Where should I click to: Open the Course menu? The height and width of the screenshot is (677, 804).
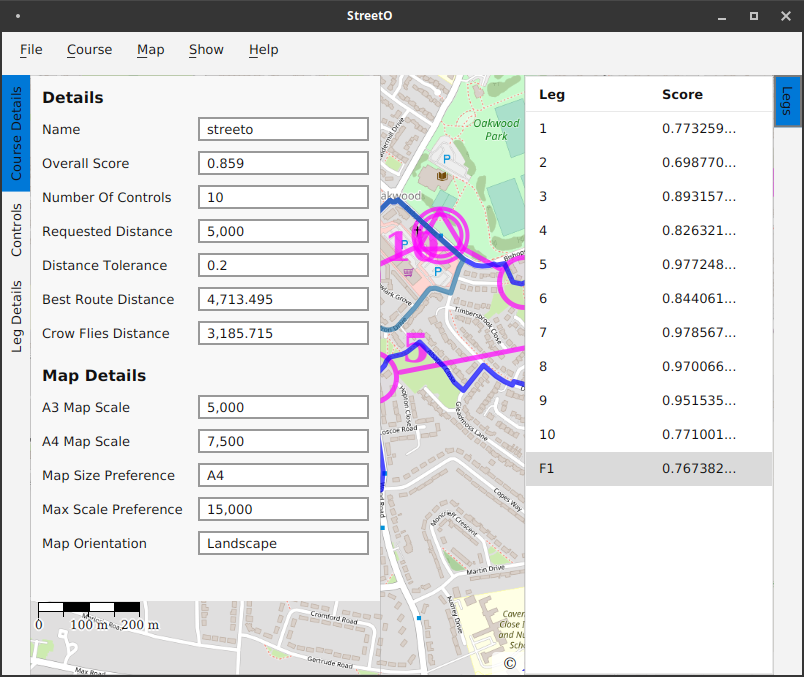tap(89, 50)
